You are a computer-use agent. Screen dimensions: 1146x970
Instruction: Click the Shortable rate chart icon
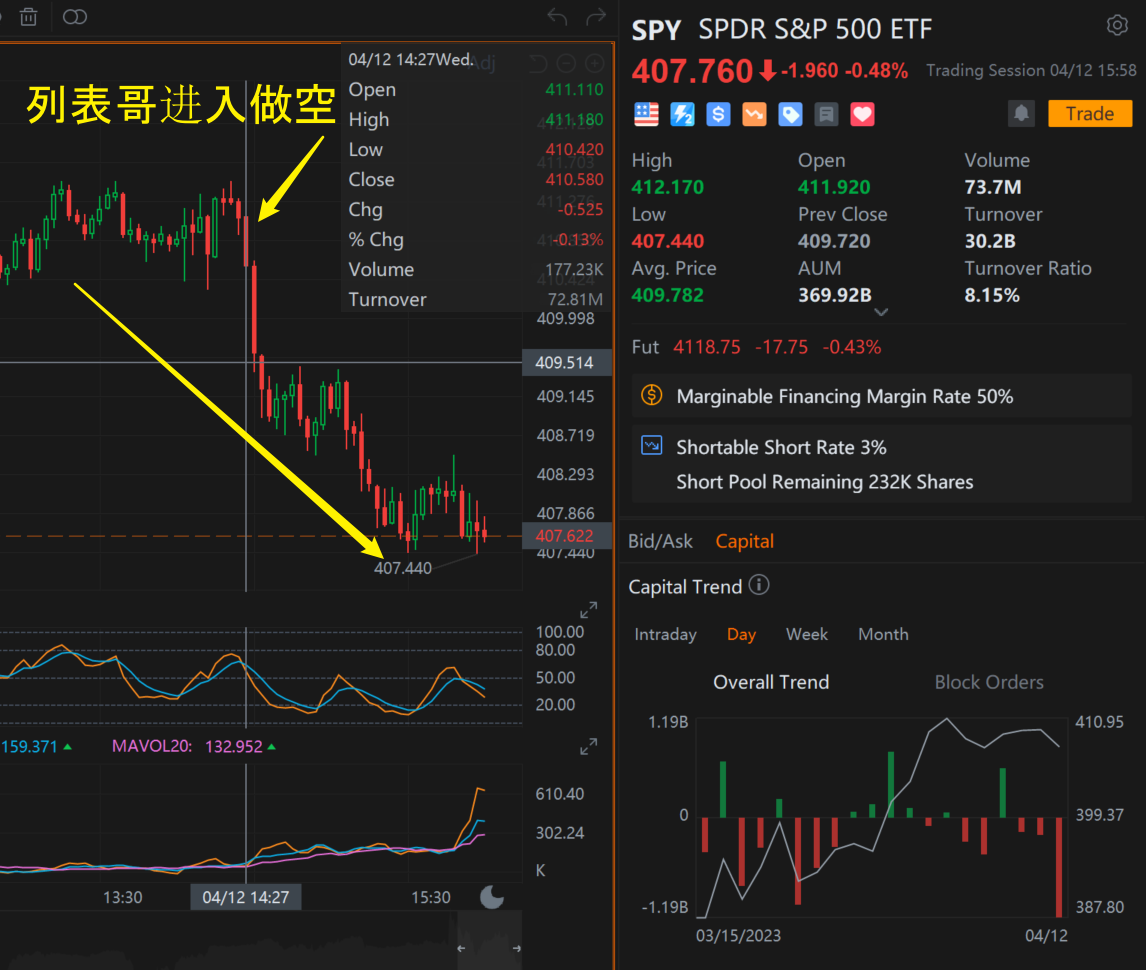pos(651,445)
